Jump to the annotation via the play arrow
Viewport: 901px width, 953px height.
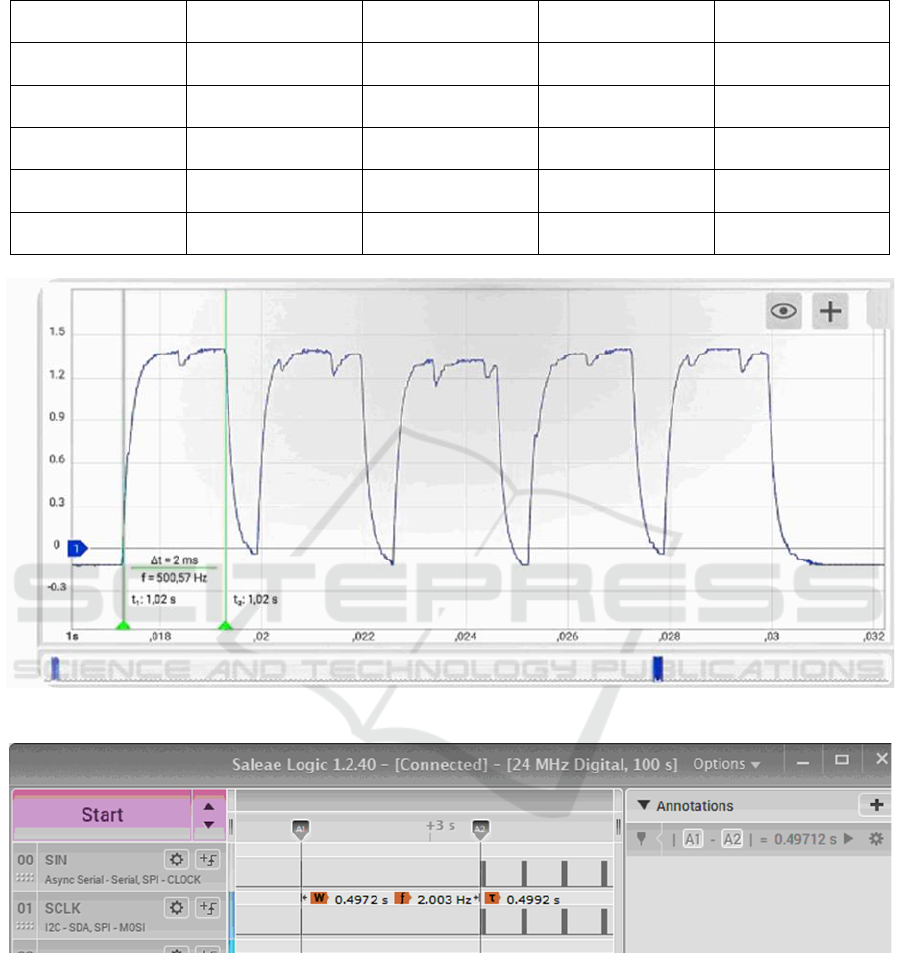849,839
